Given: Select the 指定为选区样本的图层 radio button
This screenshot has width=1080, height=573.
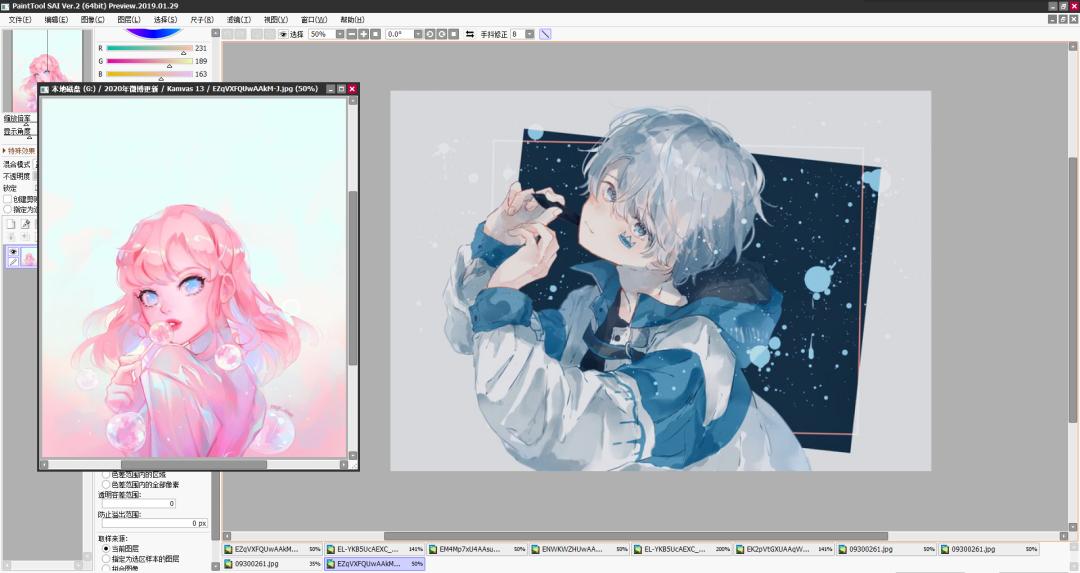Looking at the screenshot, I should tap(106, 559).
